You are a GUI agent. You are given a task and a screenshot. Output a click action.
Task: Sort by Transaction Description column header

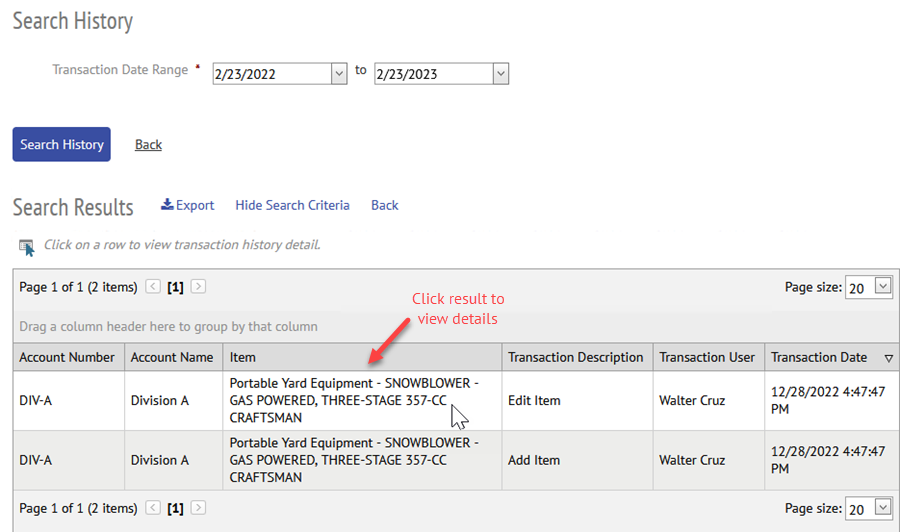[x=577, y=357]
